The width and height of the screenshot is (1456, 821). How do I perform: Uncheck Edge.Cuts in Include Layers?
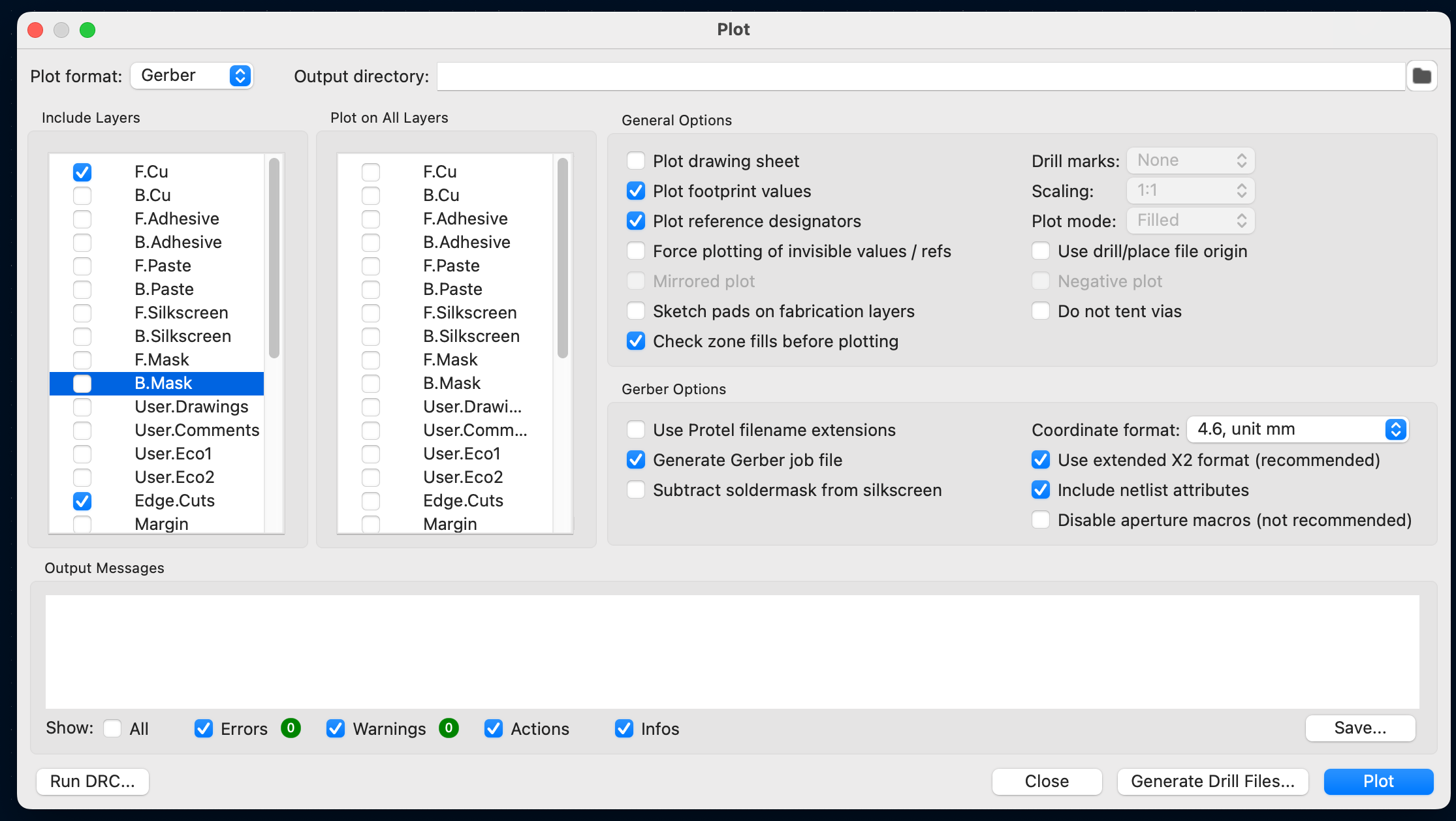[82, 501]
